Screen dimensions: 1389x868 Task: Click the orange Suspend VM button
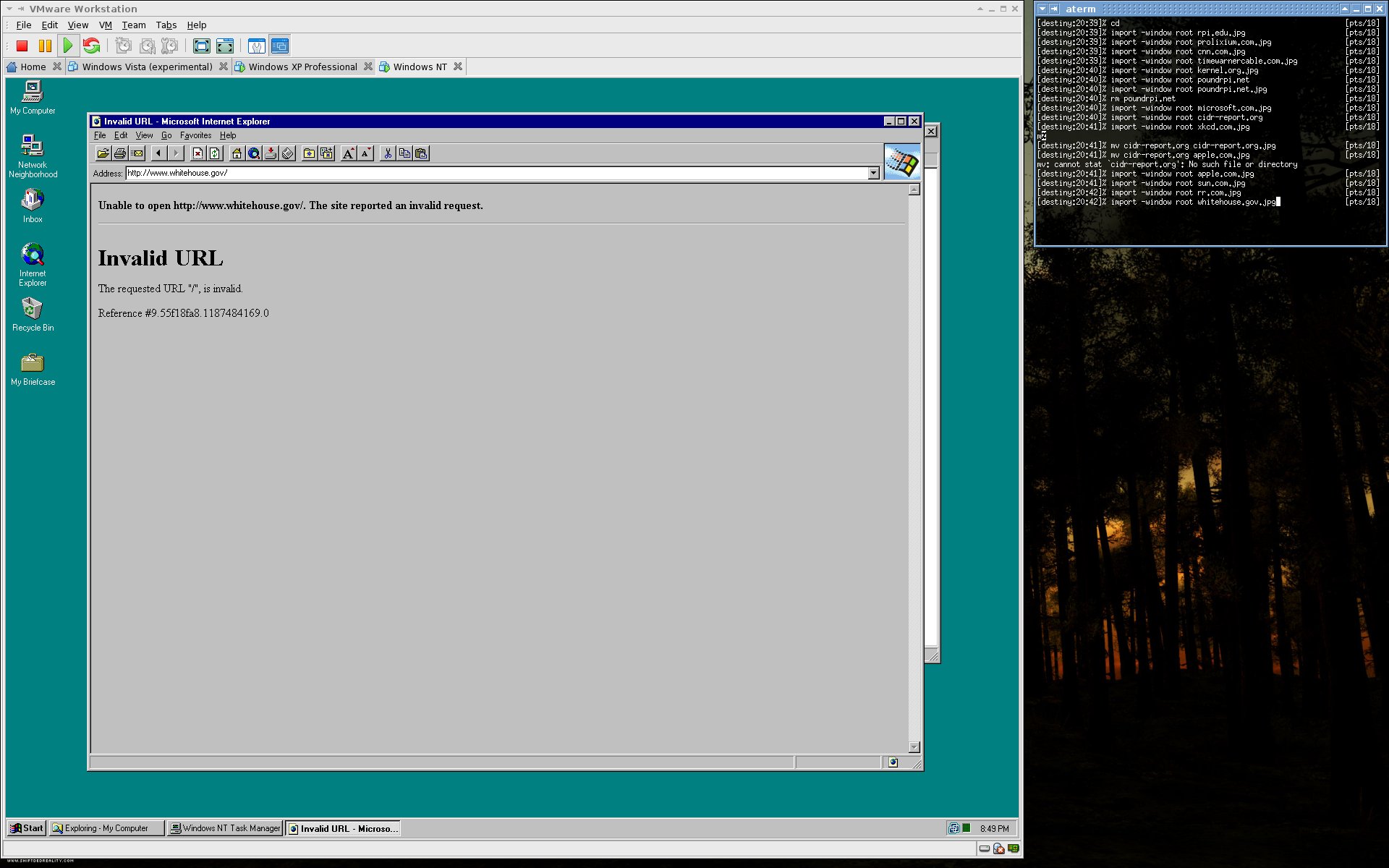pos(45,46)
